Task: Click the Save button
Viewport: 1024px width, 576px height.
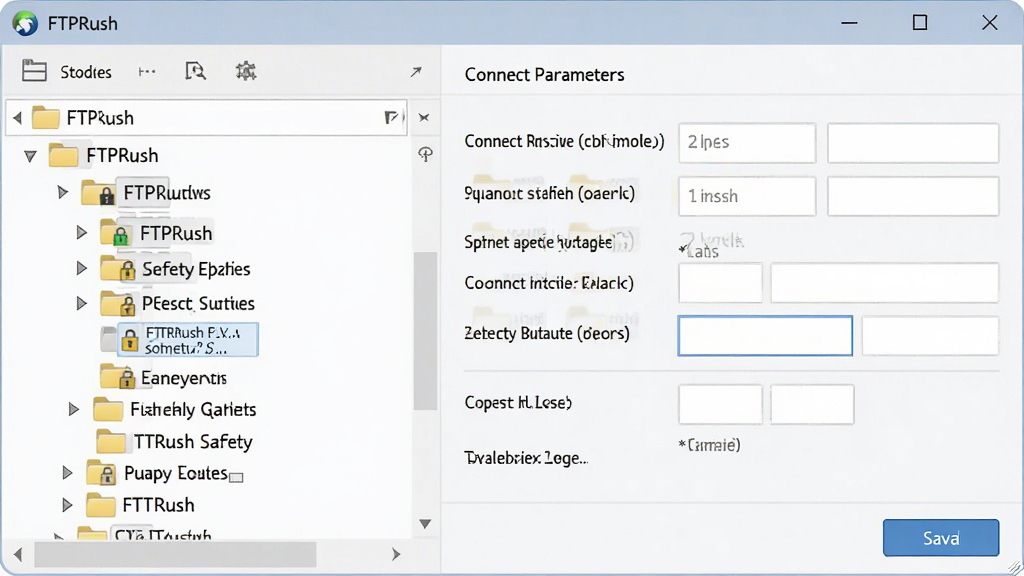Action: click(x=941, y=537)
